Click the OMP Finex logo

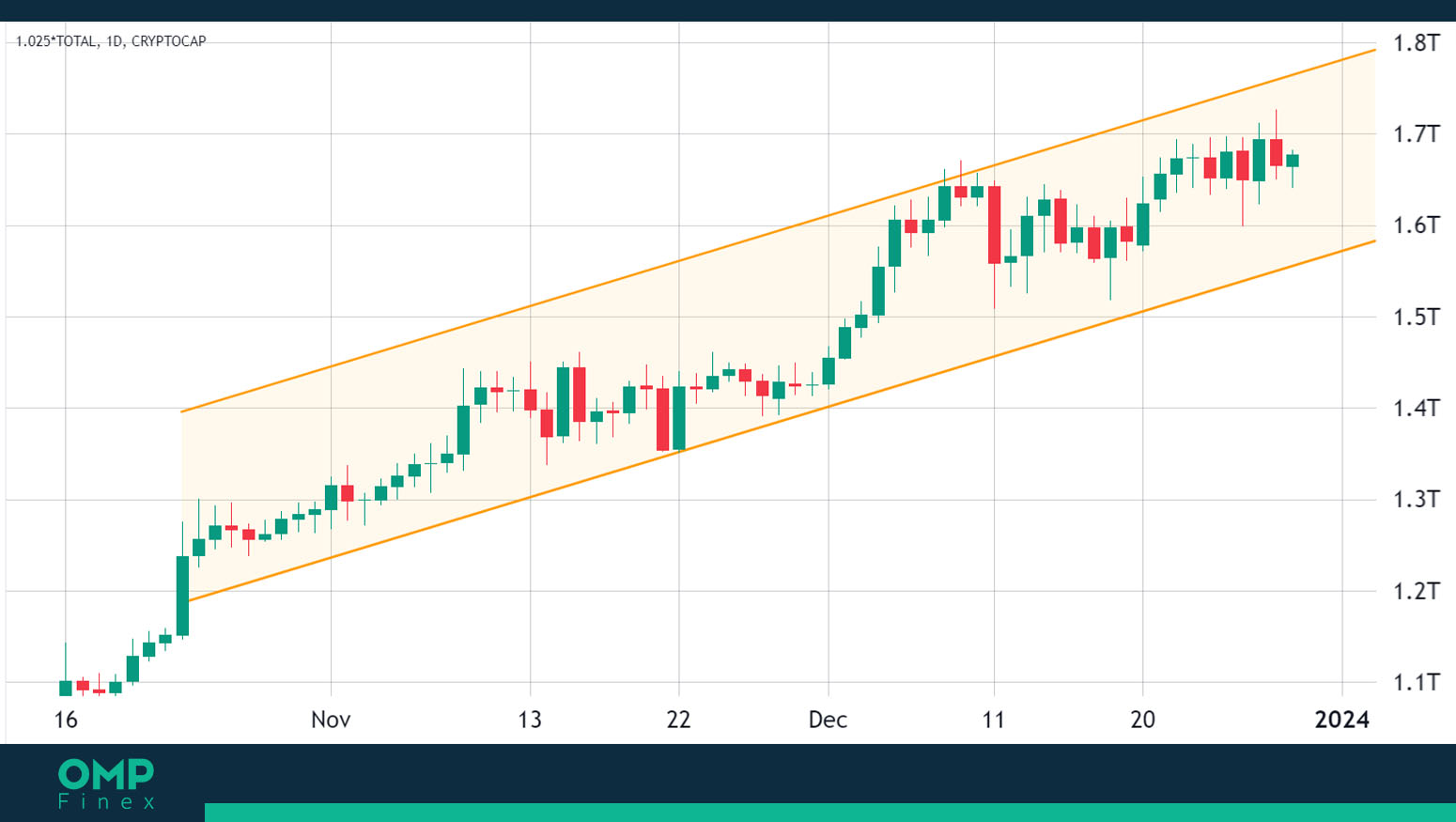(x=106, y=784)
